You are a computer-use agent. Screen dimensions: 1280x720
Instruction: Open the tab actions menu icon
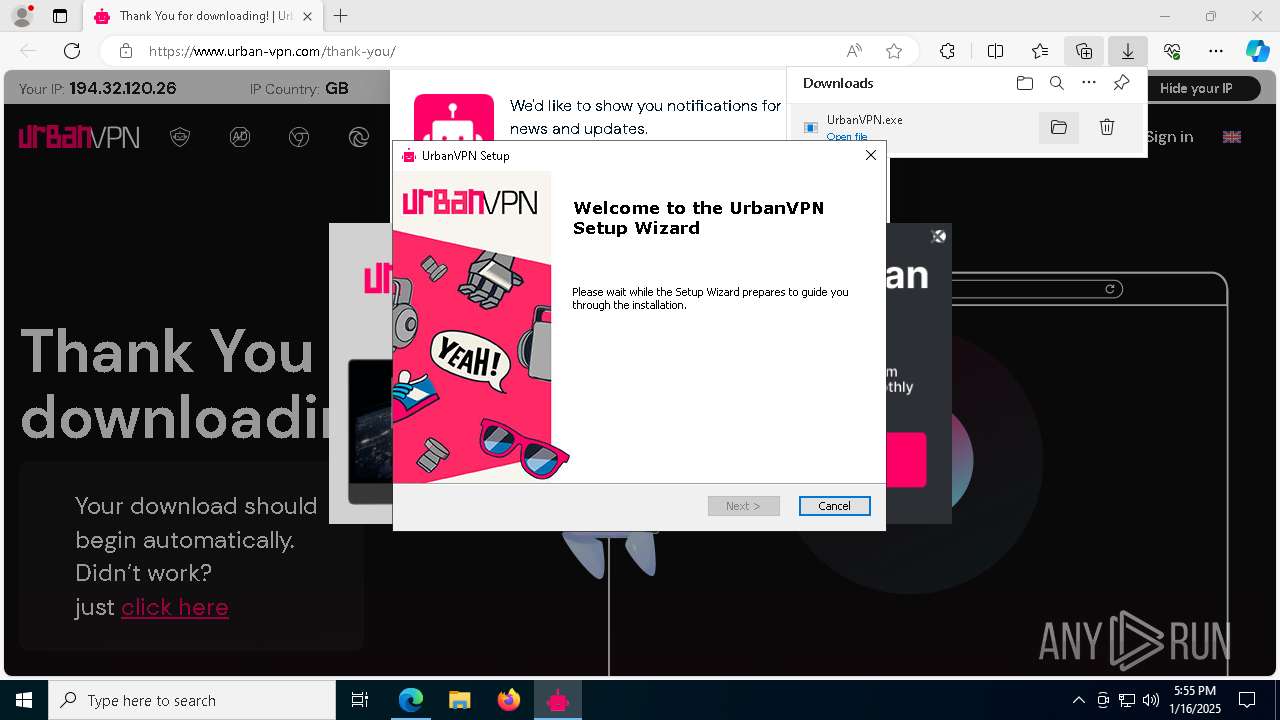tap(60, 16)
